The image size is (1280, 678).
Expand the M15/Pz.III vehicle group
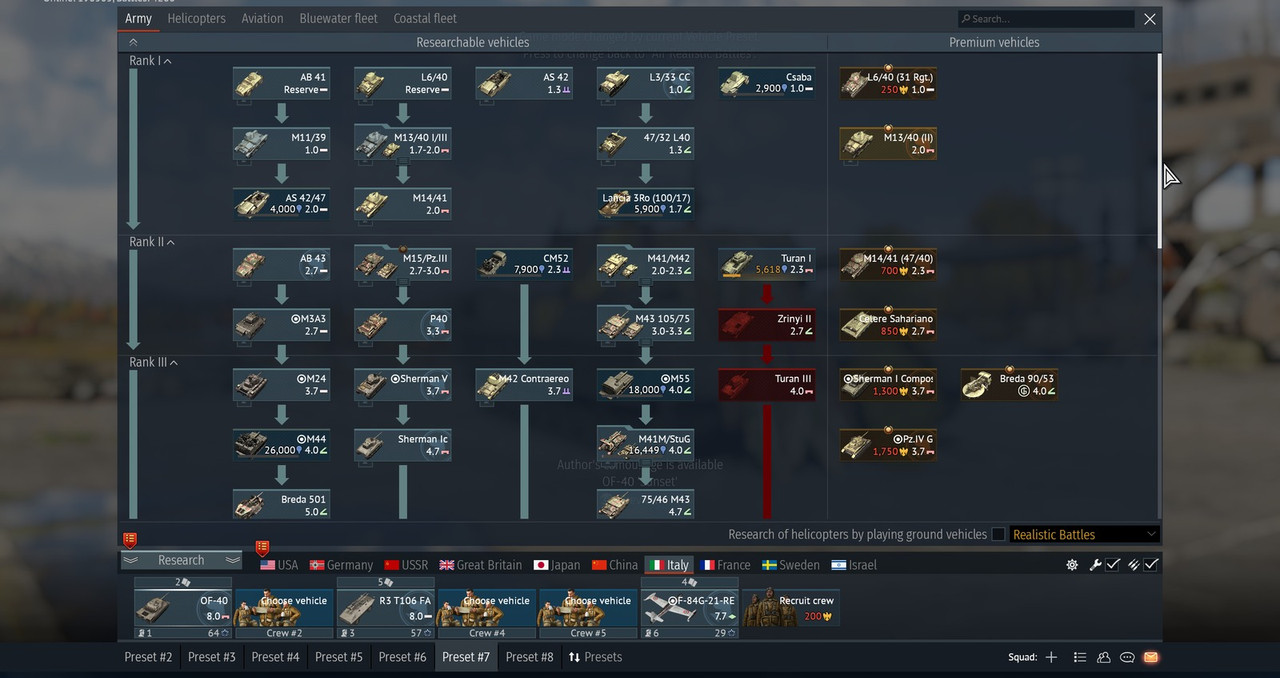403,264
